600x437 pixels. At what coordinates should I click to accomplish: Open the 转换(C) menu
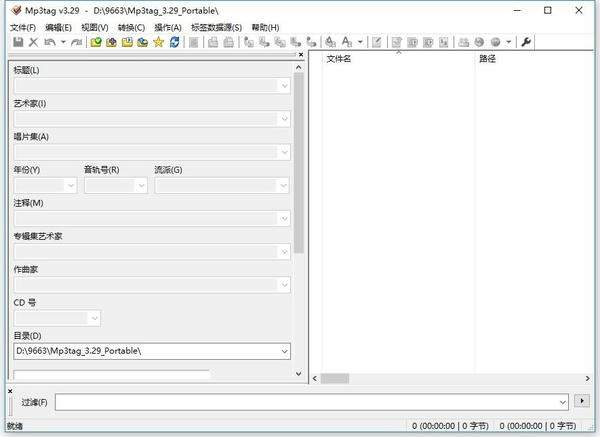(131, 28)
